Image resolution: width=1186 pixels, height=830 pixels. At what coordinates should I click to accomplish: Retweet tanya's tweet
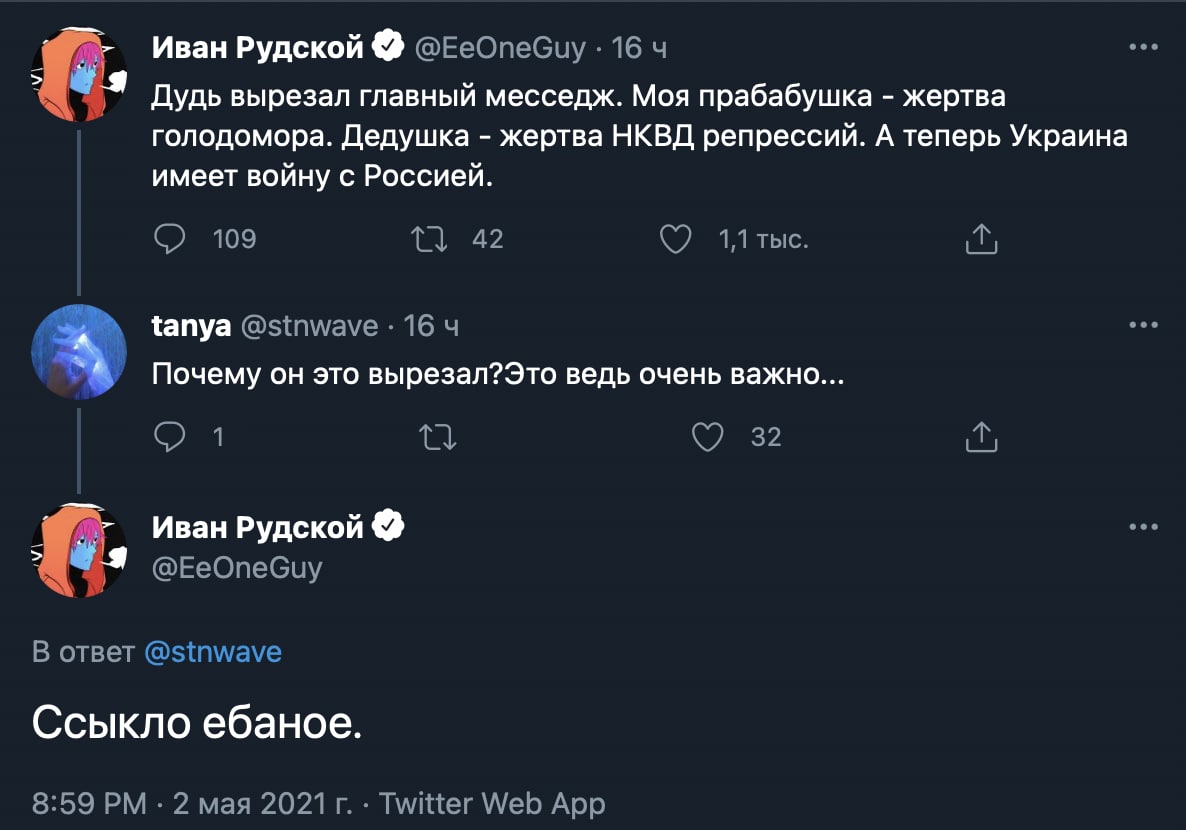click(x=438, y=437)
